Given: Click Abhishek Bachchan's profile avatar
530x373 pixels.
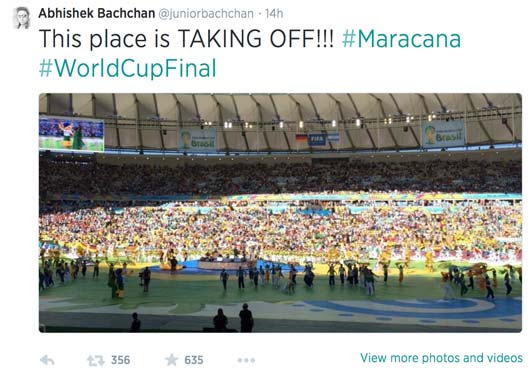Looking at the screenshot, I should (22, 18).
